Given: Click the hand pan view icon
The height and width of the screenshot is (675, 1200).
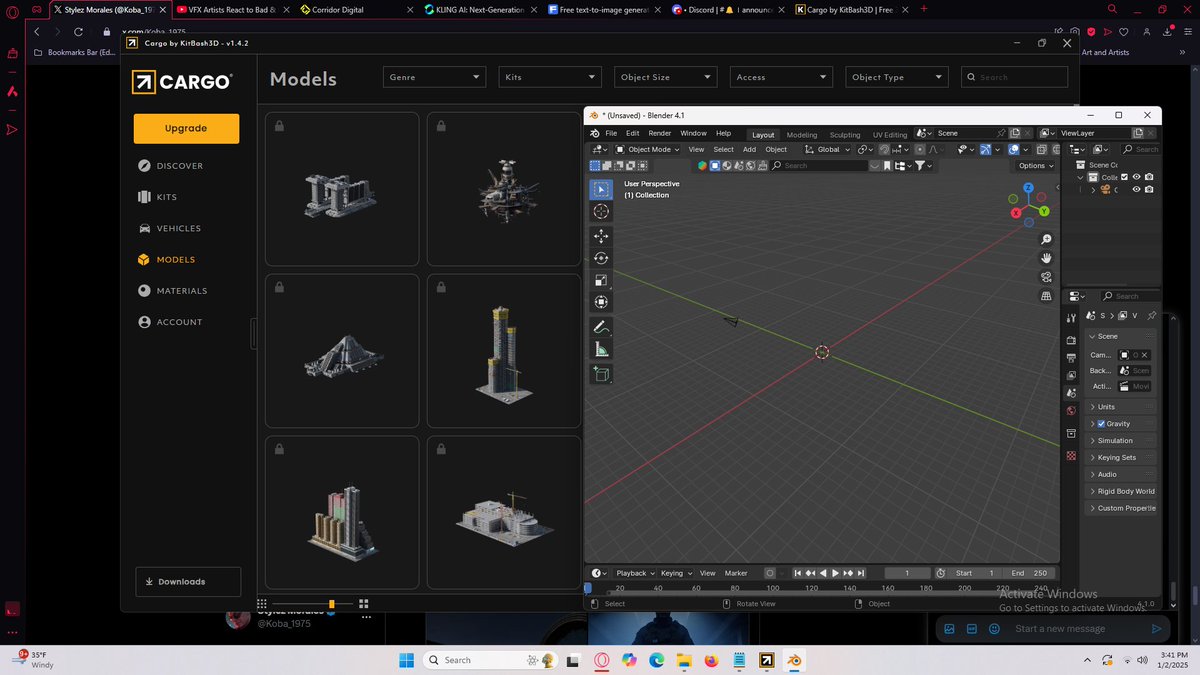Looking at the screenshot, I should (x=1046, y=258).
